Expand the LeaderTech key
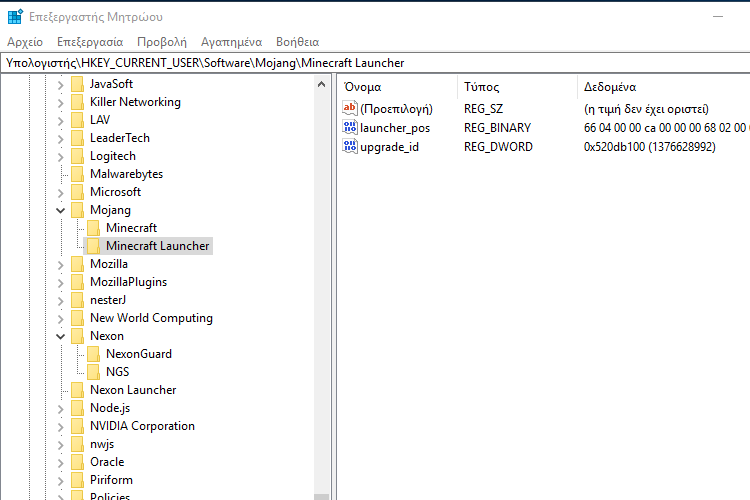The image size is (750, 500). pos(60,139)
